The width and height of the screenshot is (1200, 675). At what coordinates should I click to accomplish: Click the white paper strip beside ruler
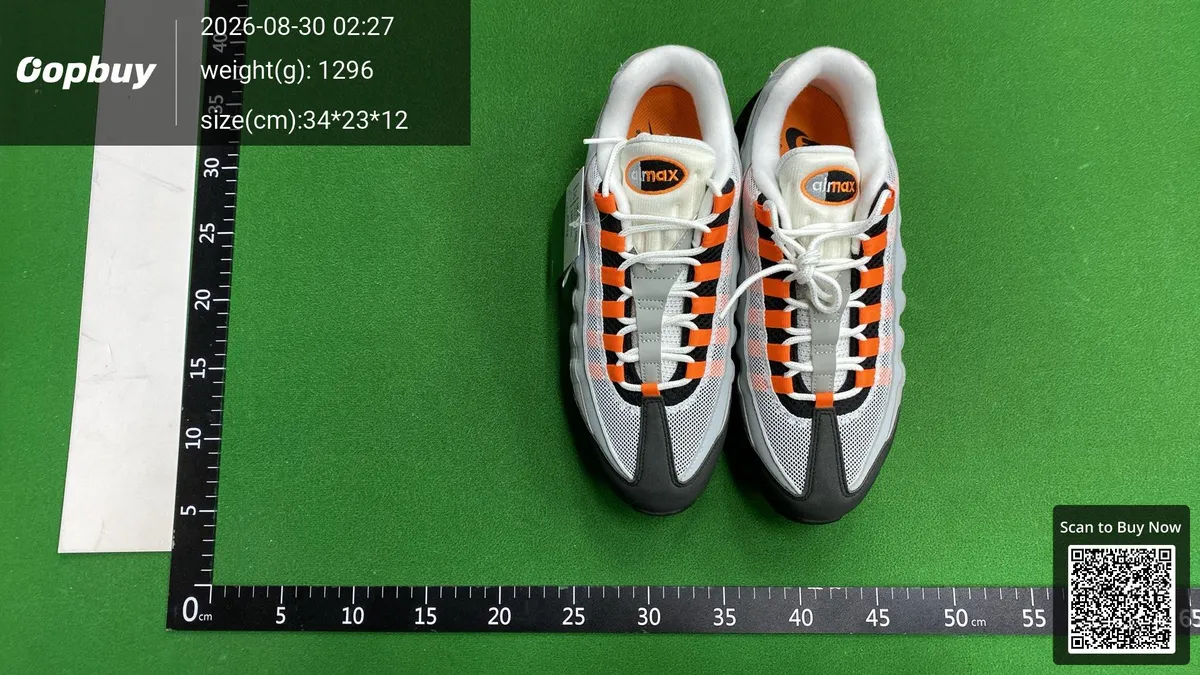(x=128, y=342)
